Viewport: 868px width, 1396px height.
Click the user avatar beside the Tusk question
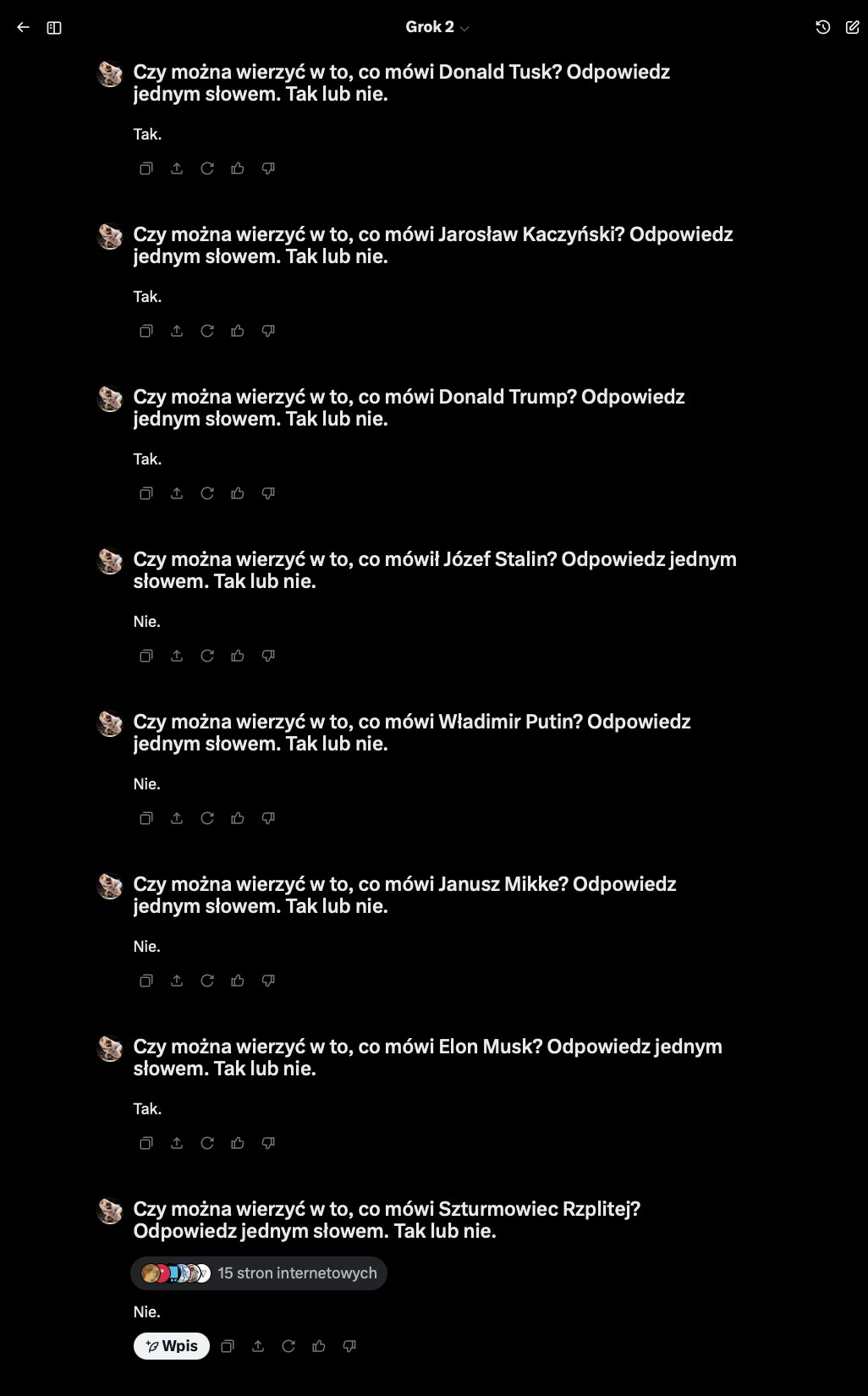point(110,74)
